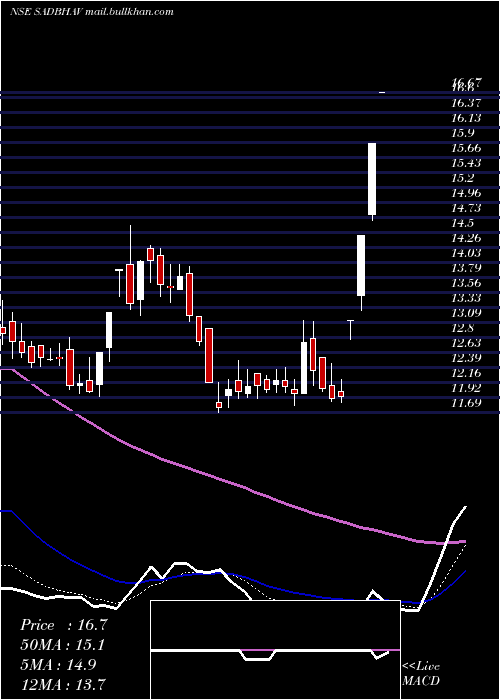Click the 15.9 price axis label
Screen dimensions: 500x700
tap(464, 133)
